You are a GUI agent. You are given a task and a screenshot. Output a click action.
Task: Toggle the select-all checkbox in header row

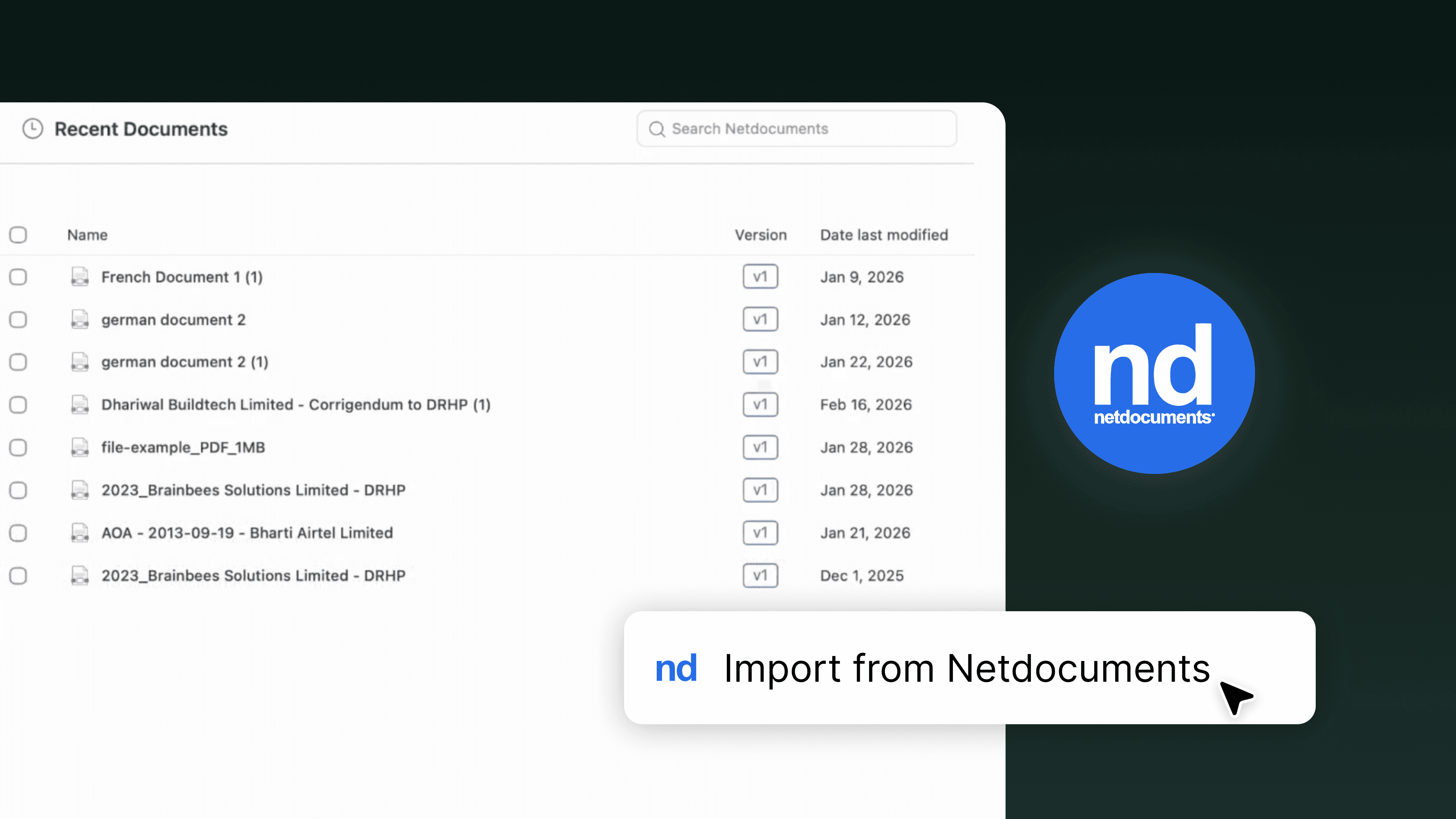[x=18, y=235]
